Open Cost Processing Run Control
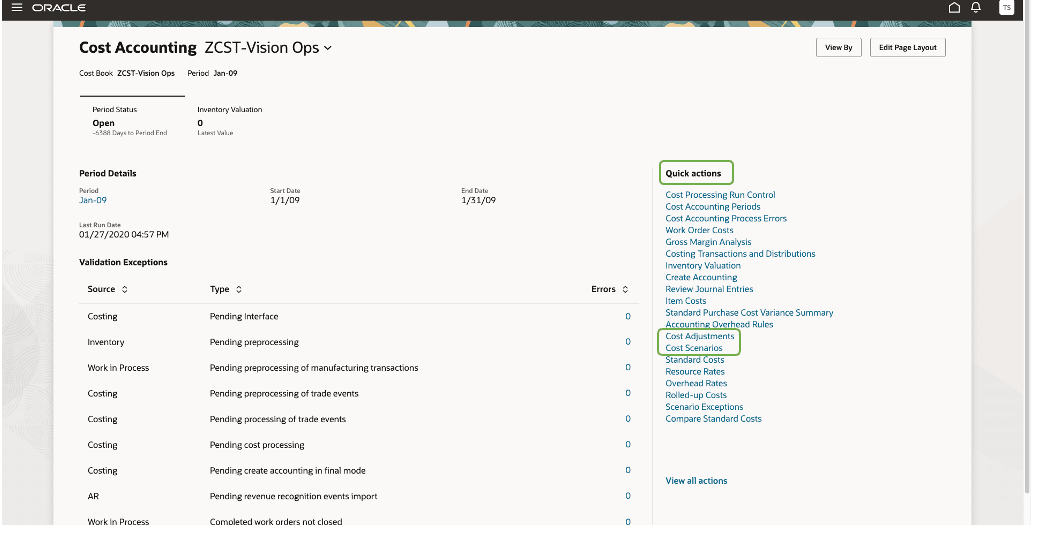 720,195
